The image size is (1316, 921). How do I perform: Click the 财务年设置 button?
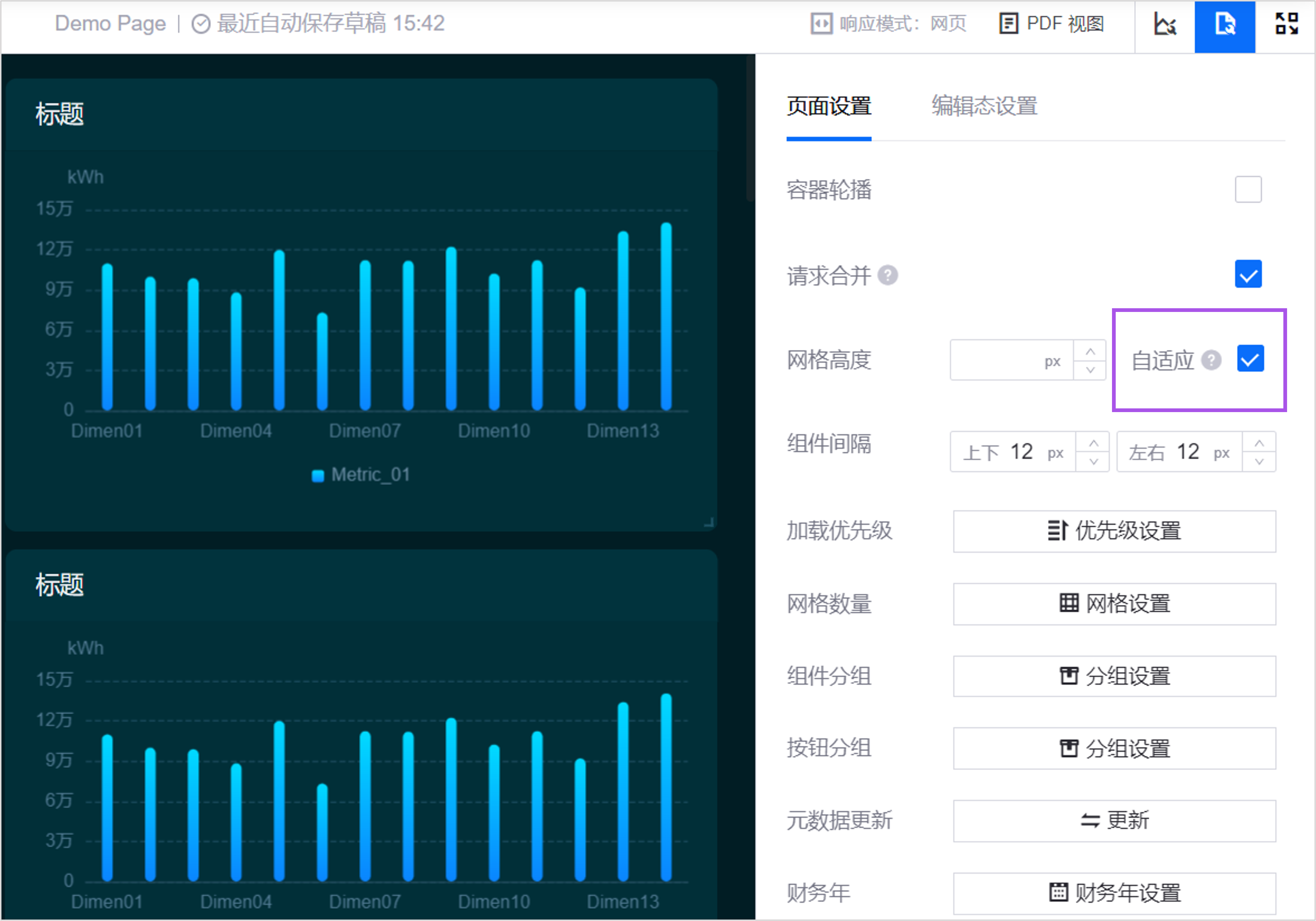tap(1114, 893)
